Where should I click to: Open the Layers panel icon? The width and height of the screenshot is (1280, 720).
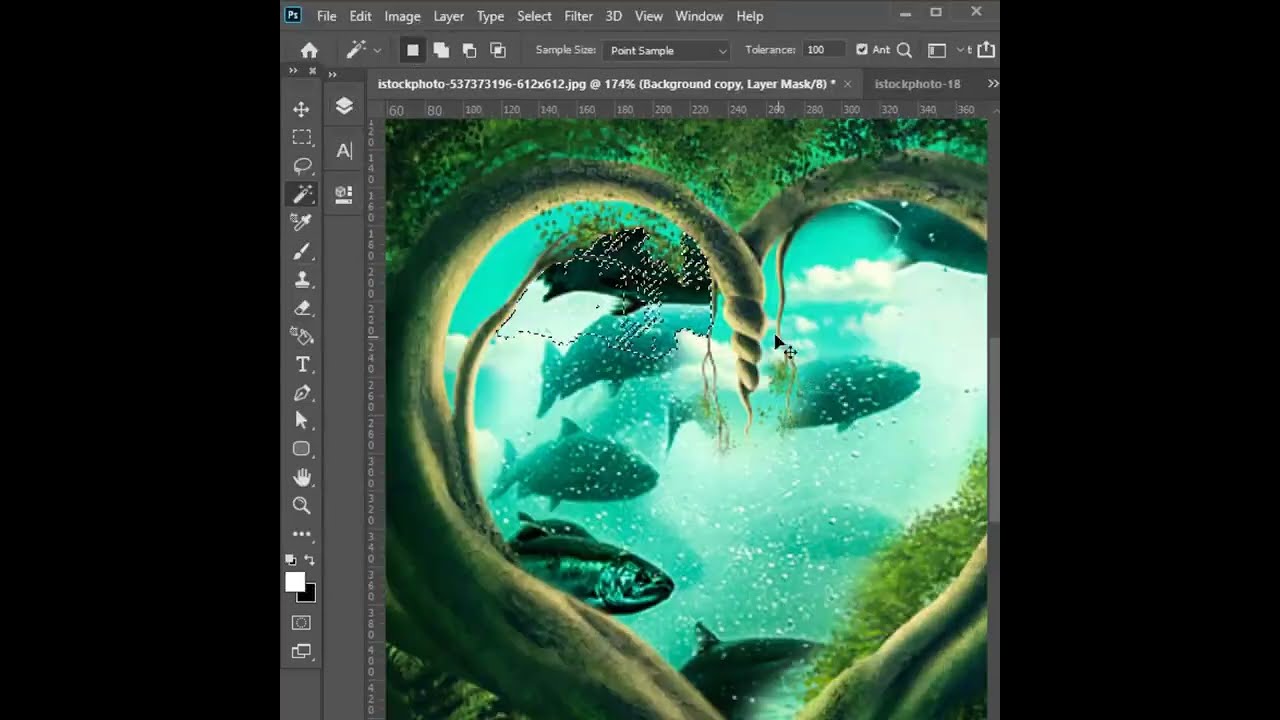click(344, 106)
